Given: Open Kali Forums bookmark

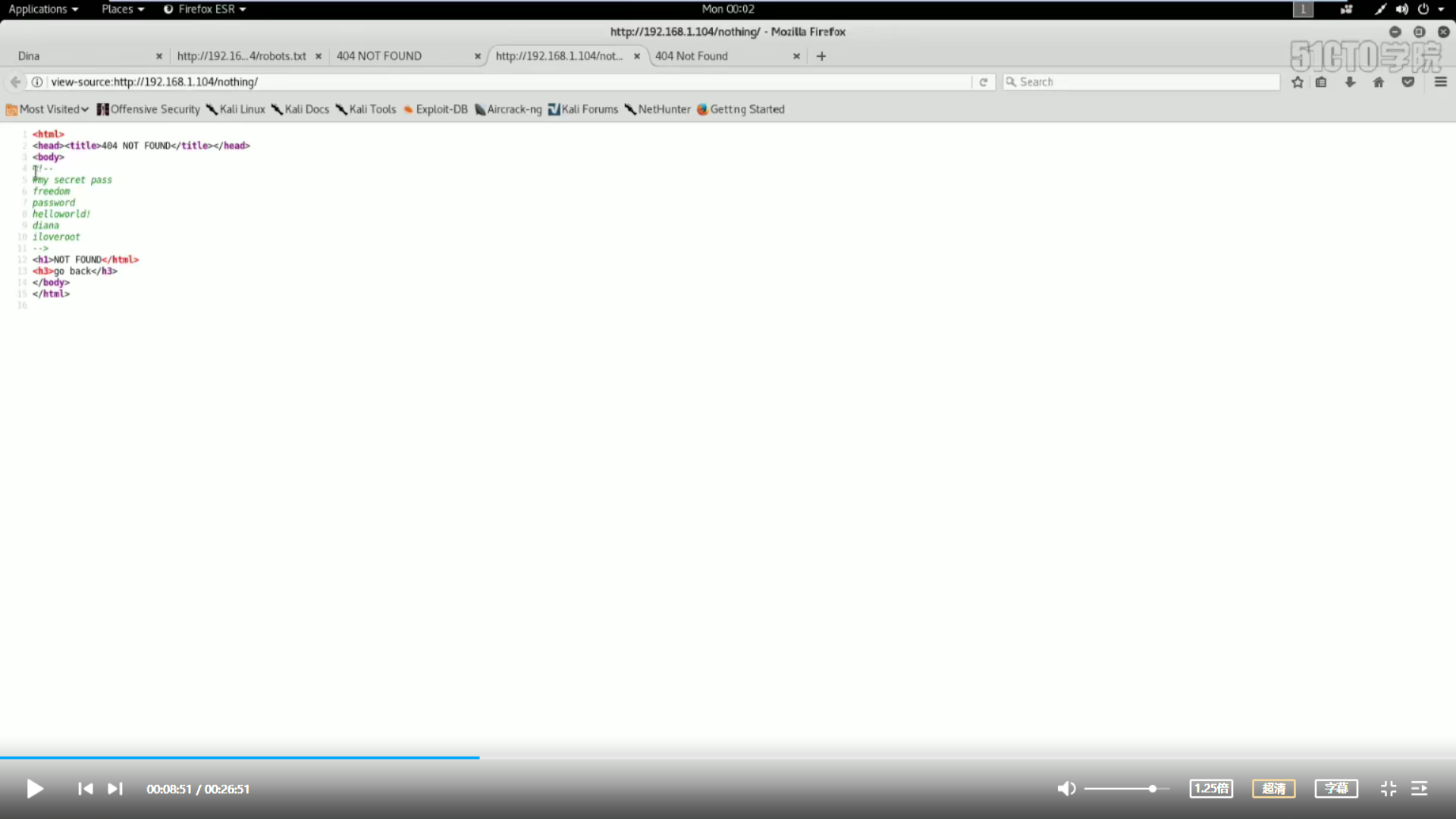Looking at the screenshot, I should tap(583, 109).
